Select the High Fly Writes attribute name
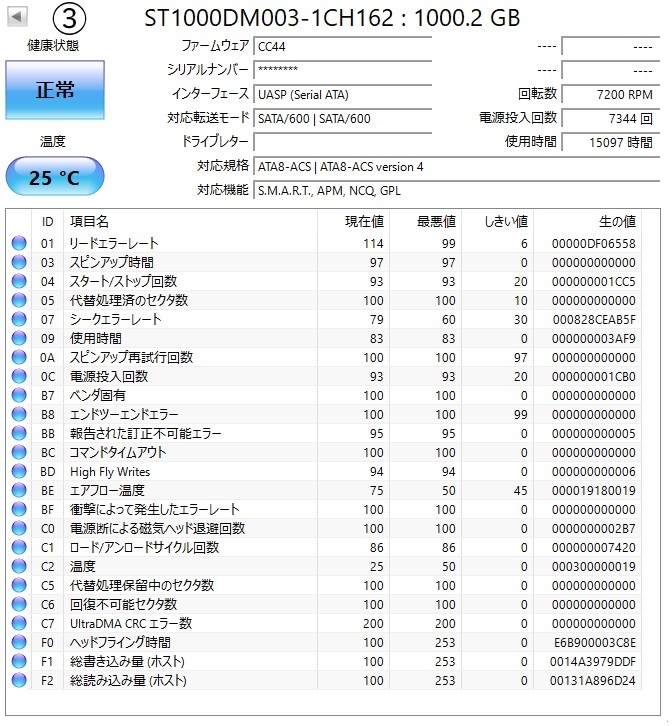The width and height of the screenshot is (672, 726). click(x=110, y=471)
